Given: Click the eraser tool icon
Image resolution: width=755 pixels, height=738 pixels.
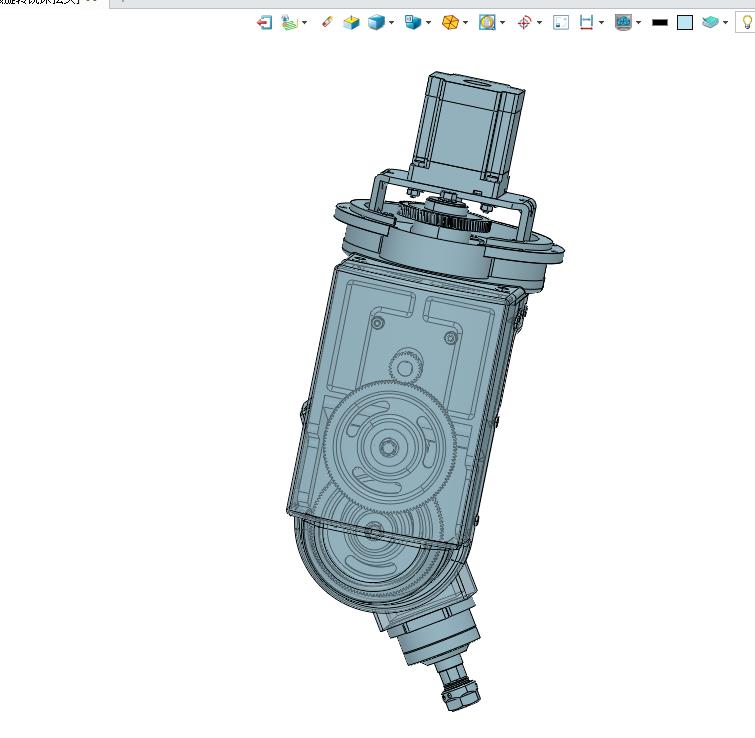Looking at the screenshot, I should point(327,22).
